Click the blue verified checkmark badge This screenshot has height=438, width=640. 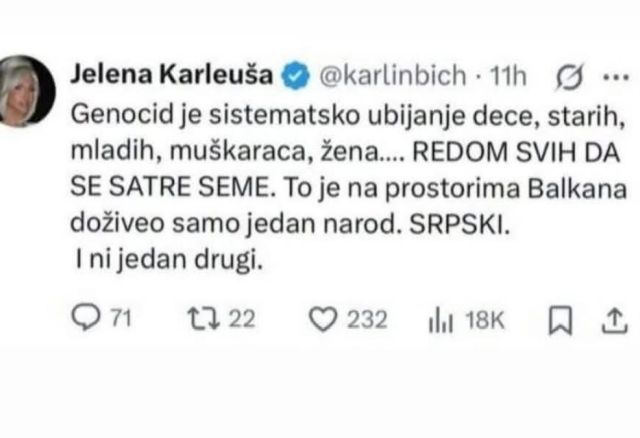point(296,76)
